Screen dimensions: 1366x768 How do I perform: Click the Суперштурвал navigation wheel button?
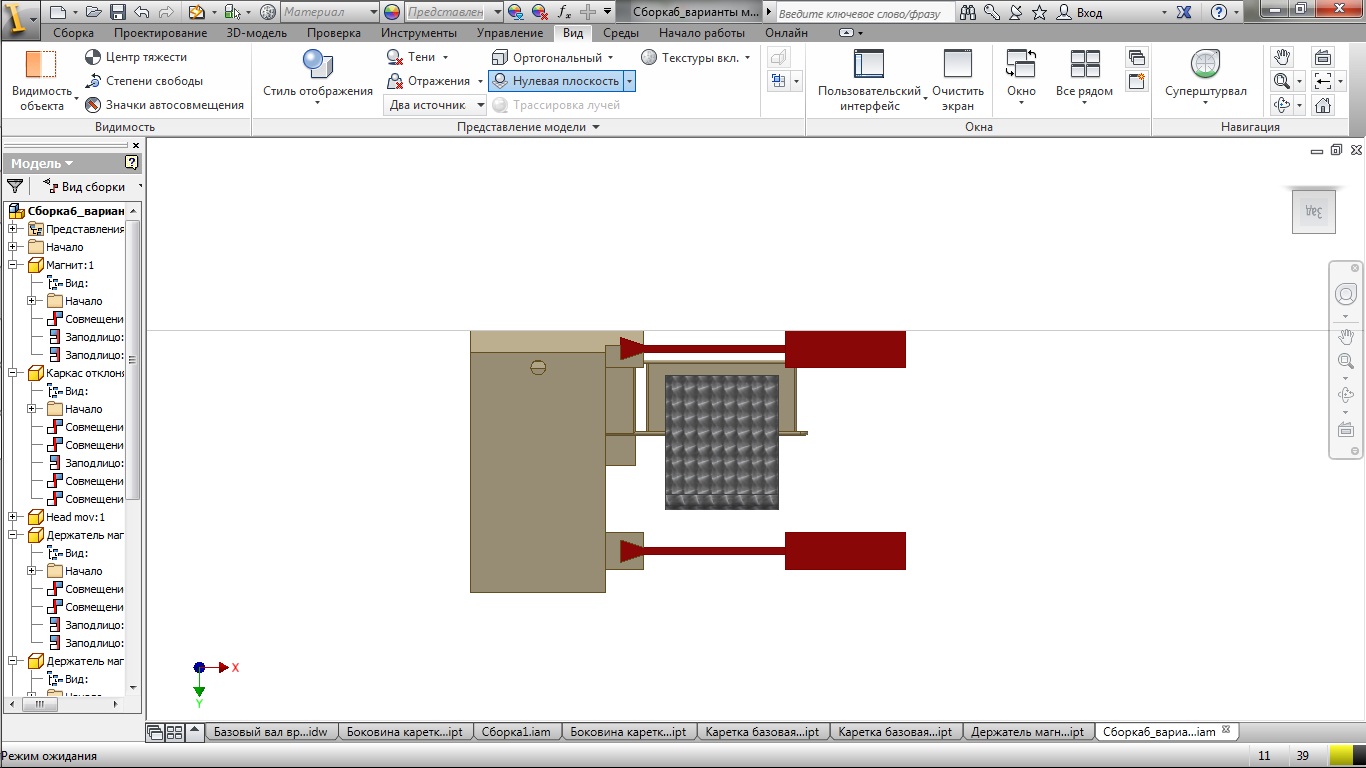(1205, 80)
